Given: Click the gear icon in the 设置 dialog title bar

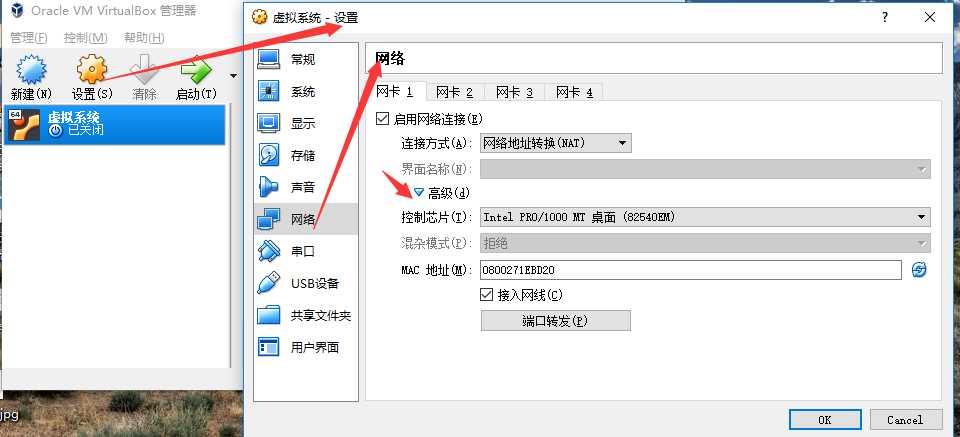Looking at the screenshot, I should coord(260,17).
